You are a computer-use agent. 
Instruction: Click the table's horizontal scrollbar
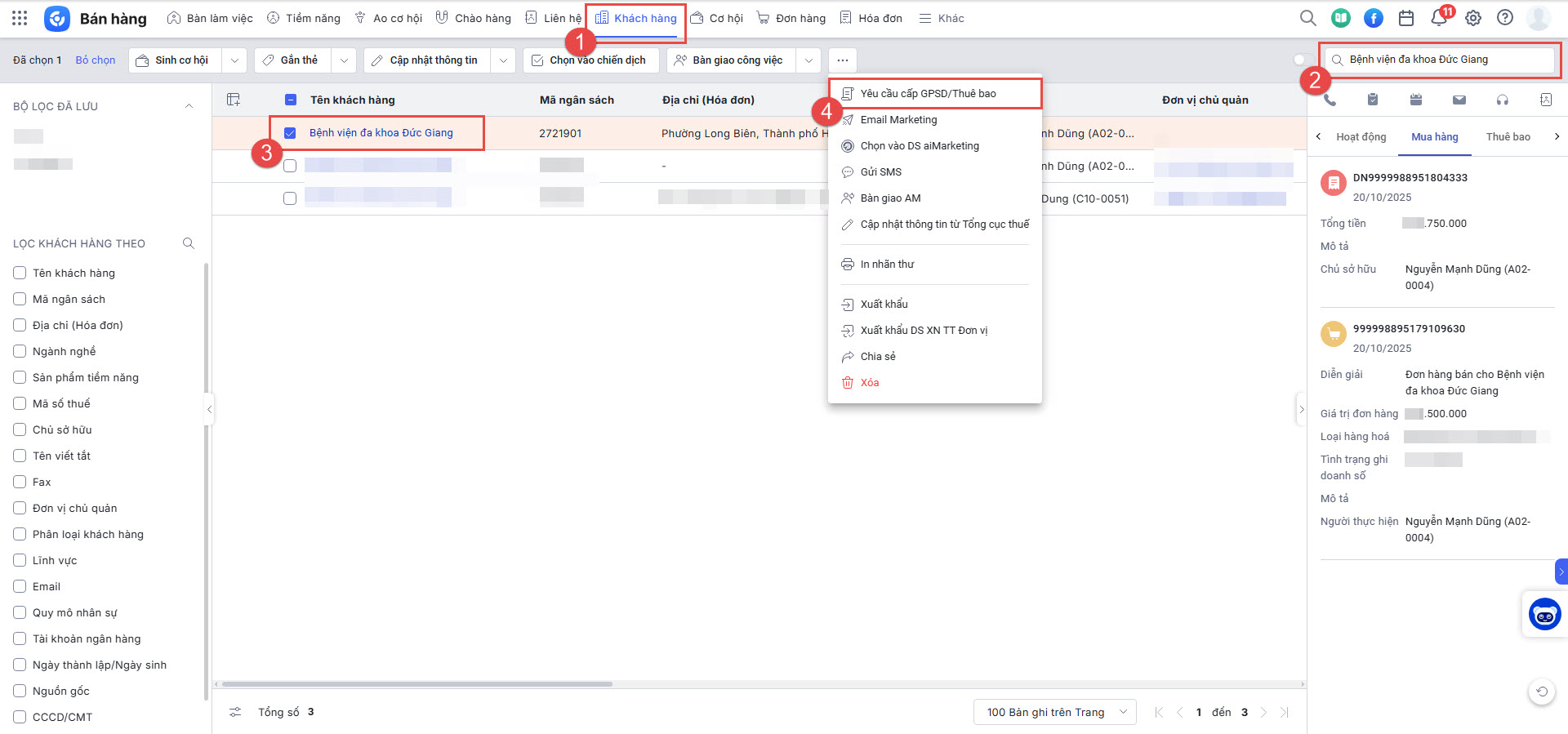click(416, 684)
